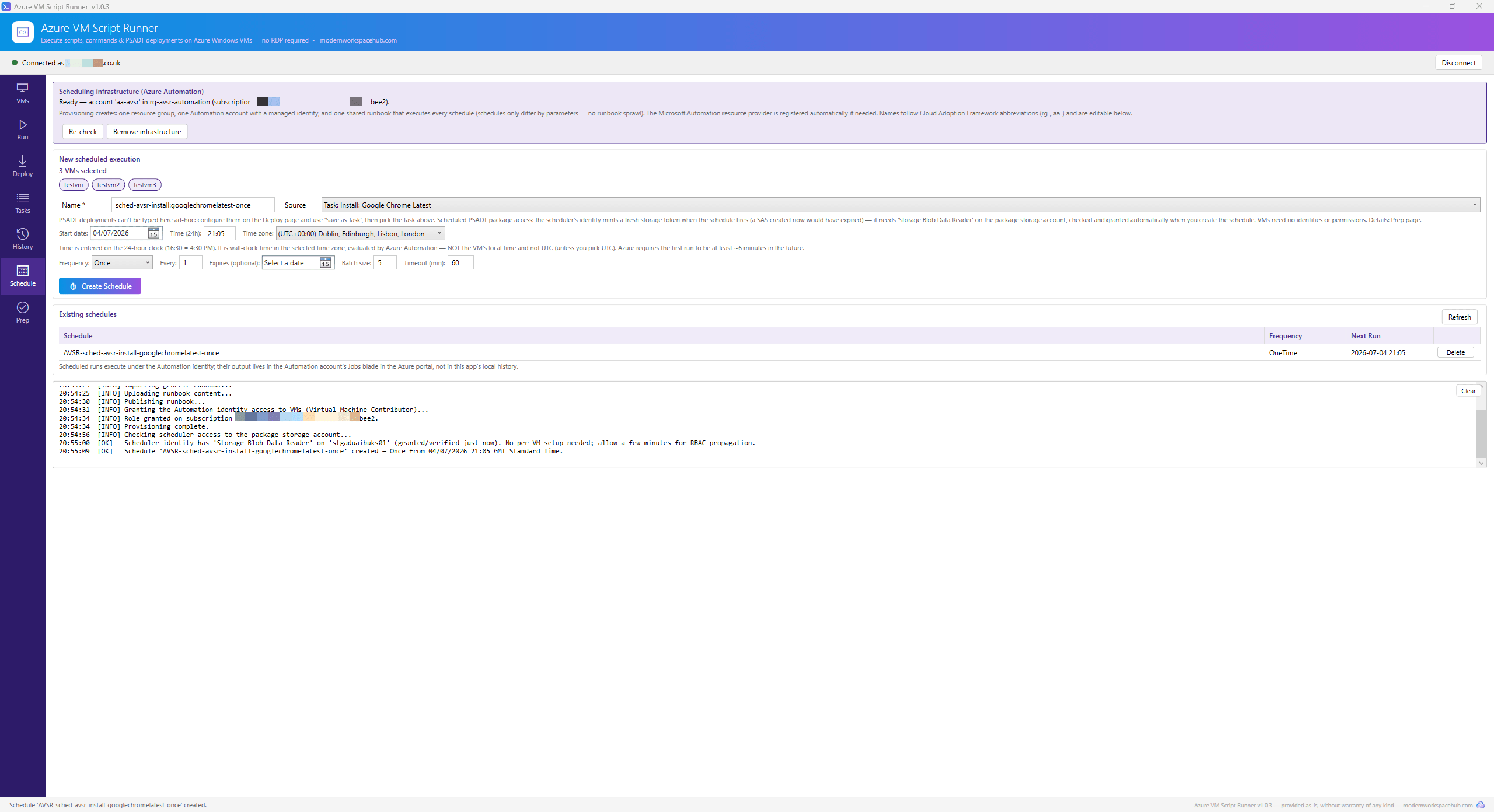Clear the log output
1494x812 pixels.
(x=1468, y=391)
